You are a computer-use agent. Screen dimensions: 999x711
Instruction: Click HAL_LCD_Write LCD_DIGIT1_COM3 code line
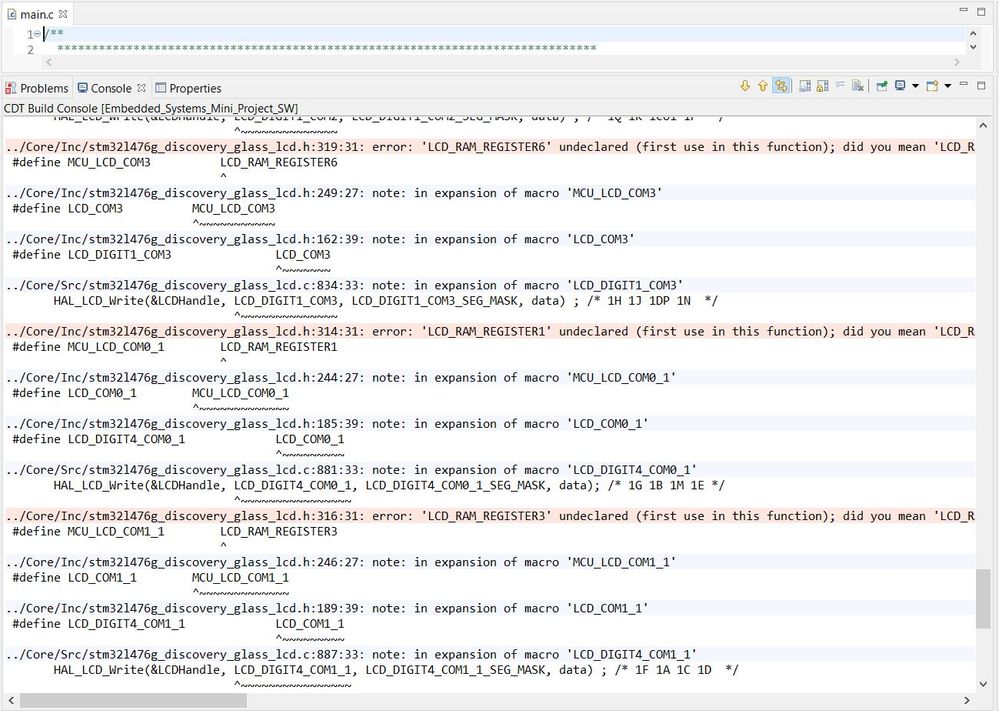[385, 301]
